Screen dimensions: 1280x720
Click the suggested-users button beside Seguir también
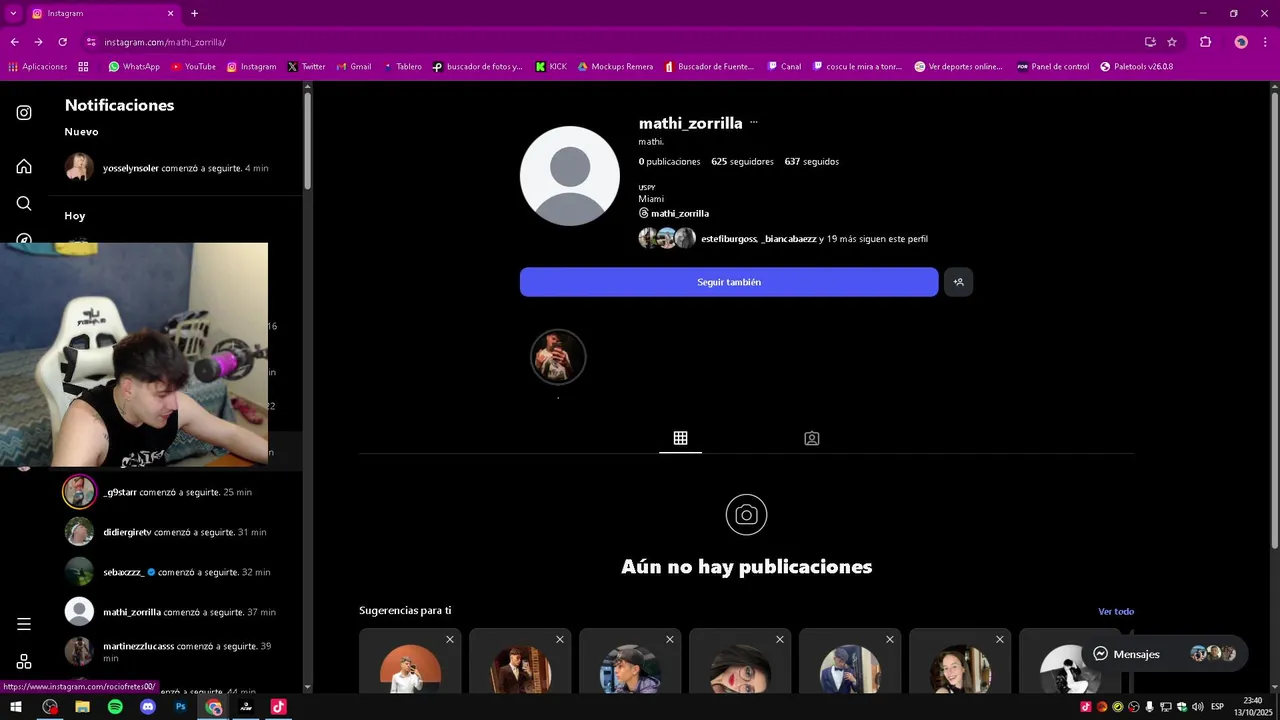(958, 282)
